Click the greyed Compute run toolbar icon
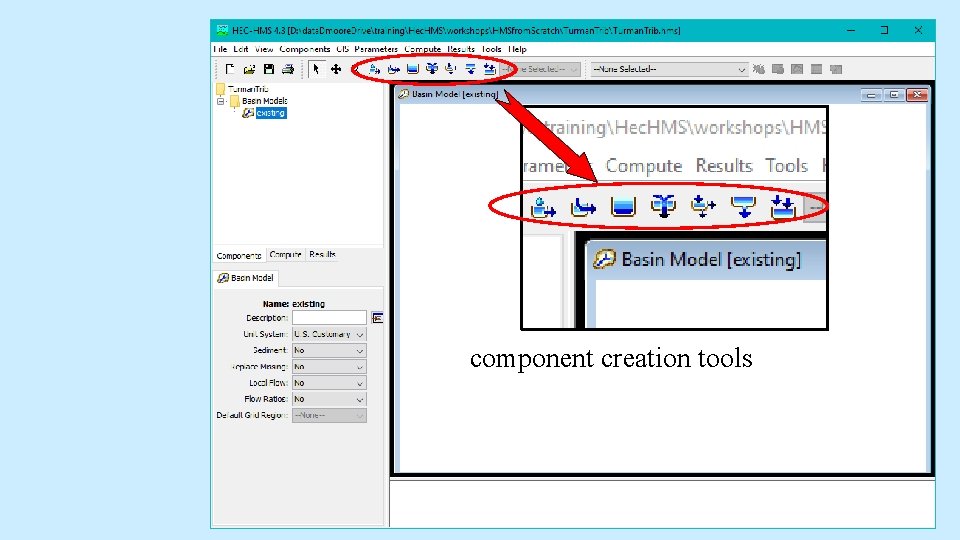Image resolution: width=960 pixels, height=540 pixels. click(759, 69)
